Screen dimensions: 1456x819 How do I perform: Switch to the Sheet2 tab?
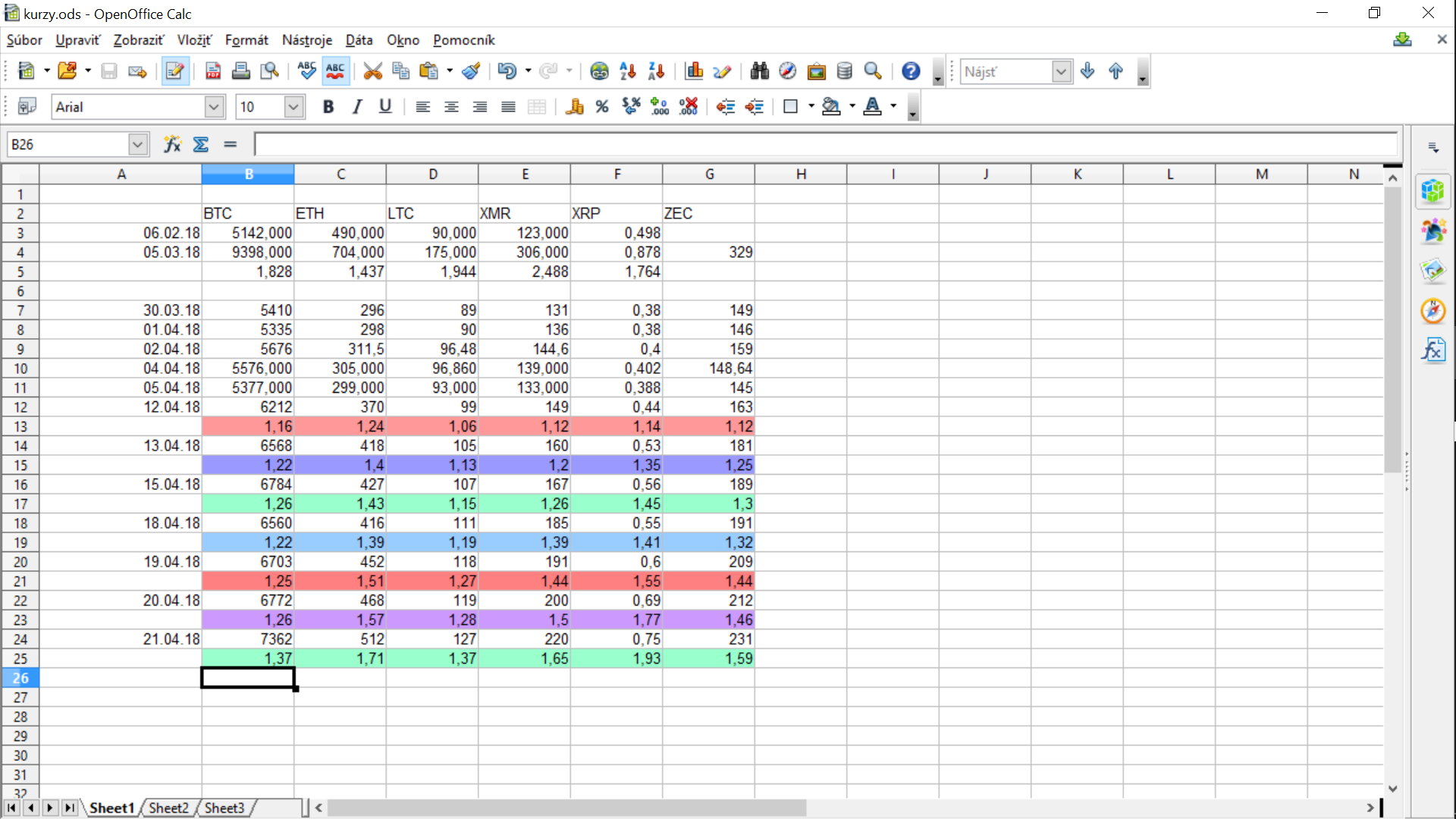(x=168, y=808)
